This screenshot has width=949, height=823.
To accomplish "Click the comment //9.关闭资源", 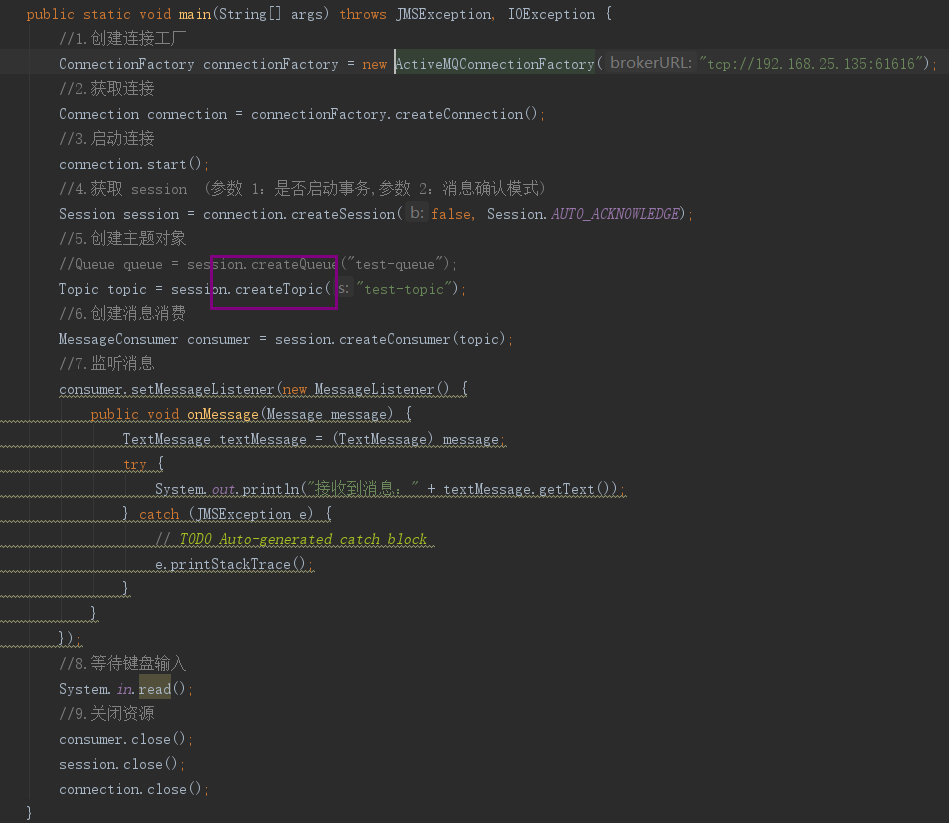I will click(x=107, y=713).
